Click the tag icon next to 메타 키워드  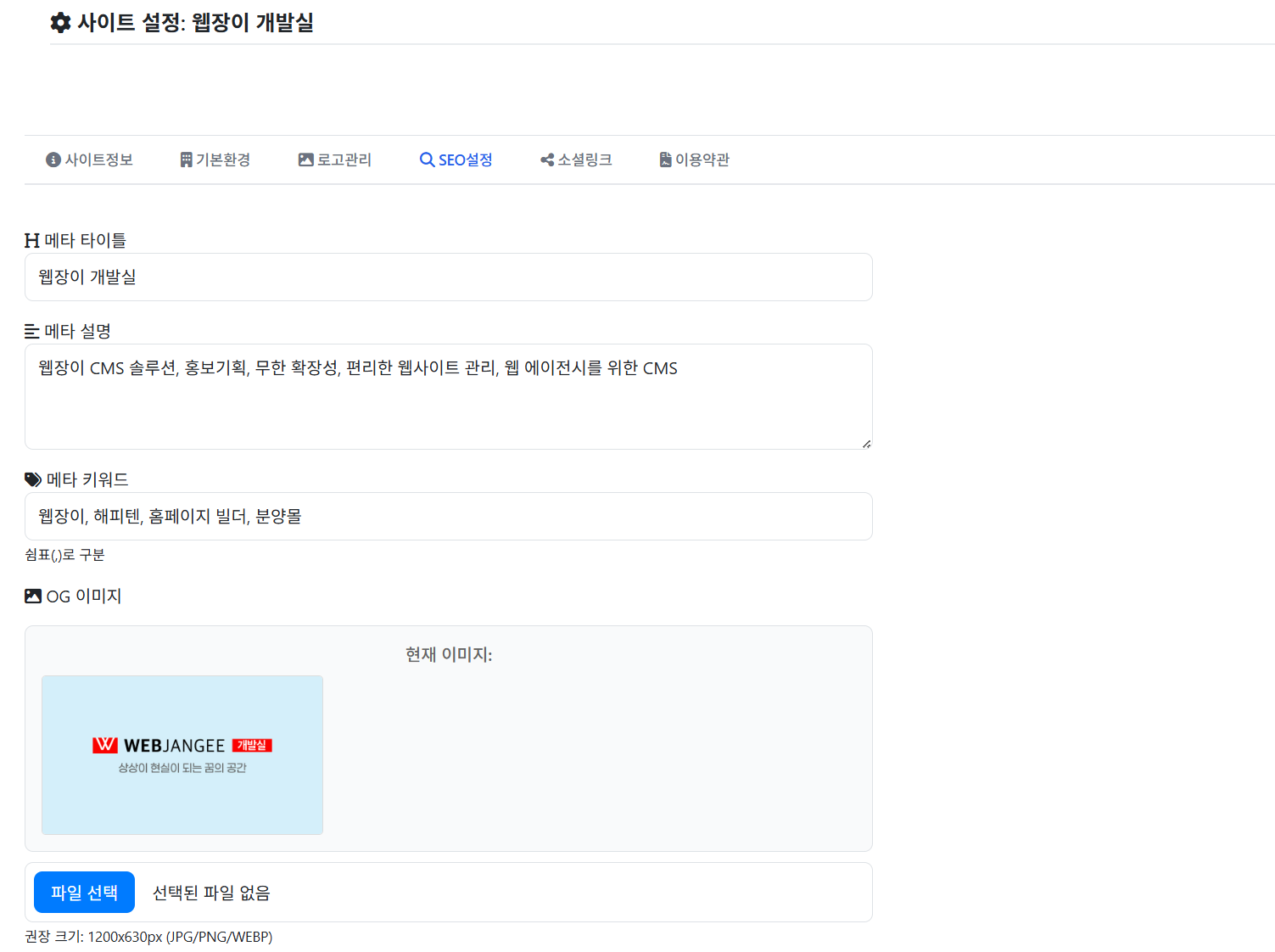pos(31,479)
